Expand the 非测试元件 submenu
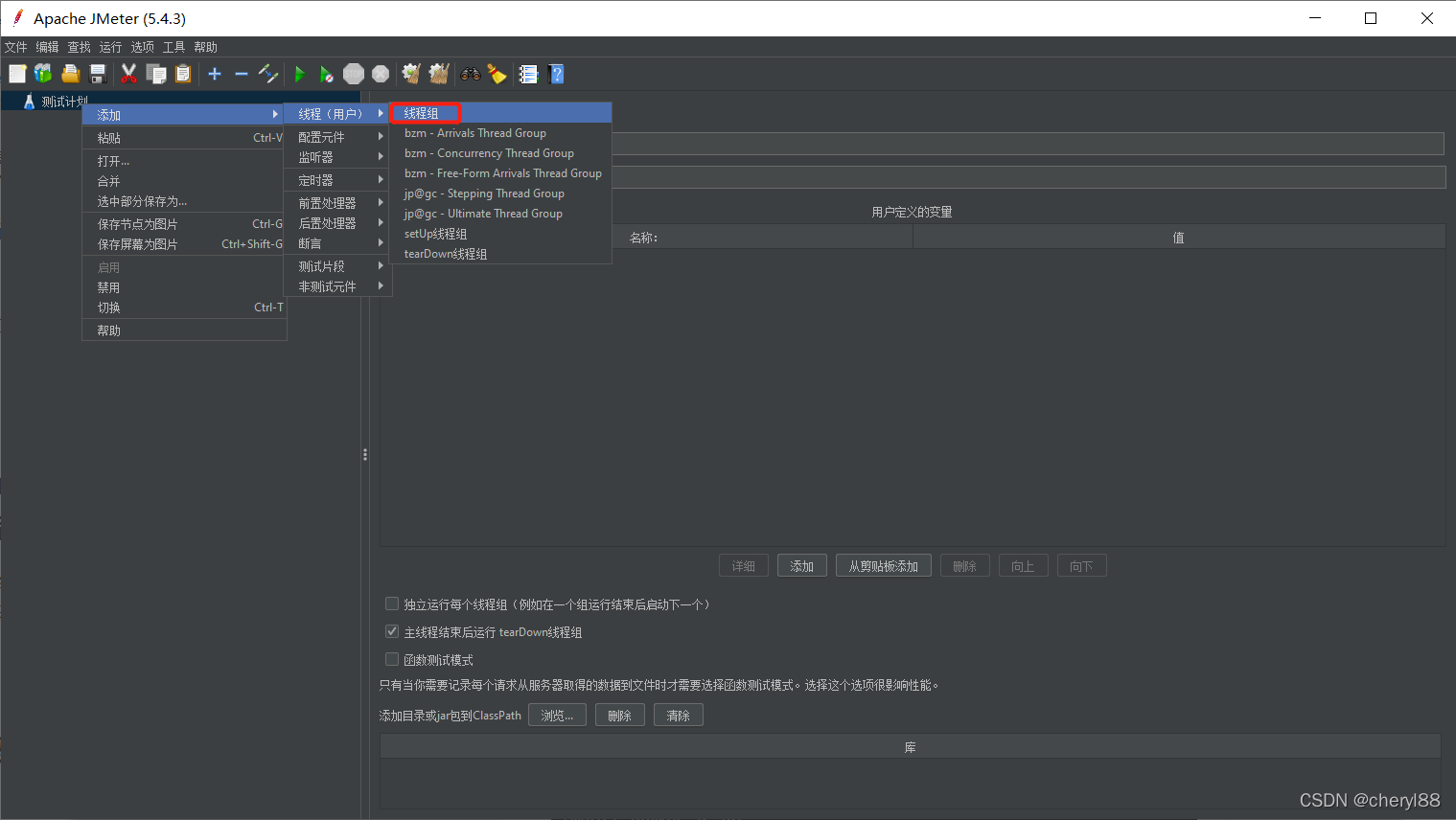This screenshot has height=820, width=1456. coord(337,286)
